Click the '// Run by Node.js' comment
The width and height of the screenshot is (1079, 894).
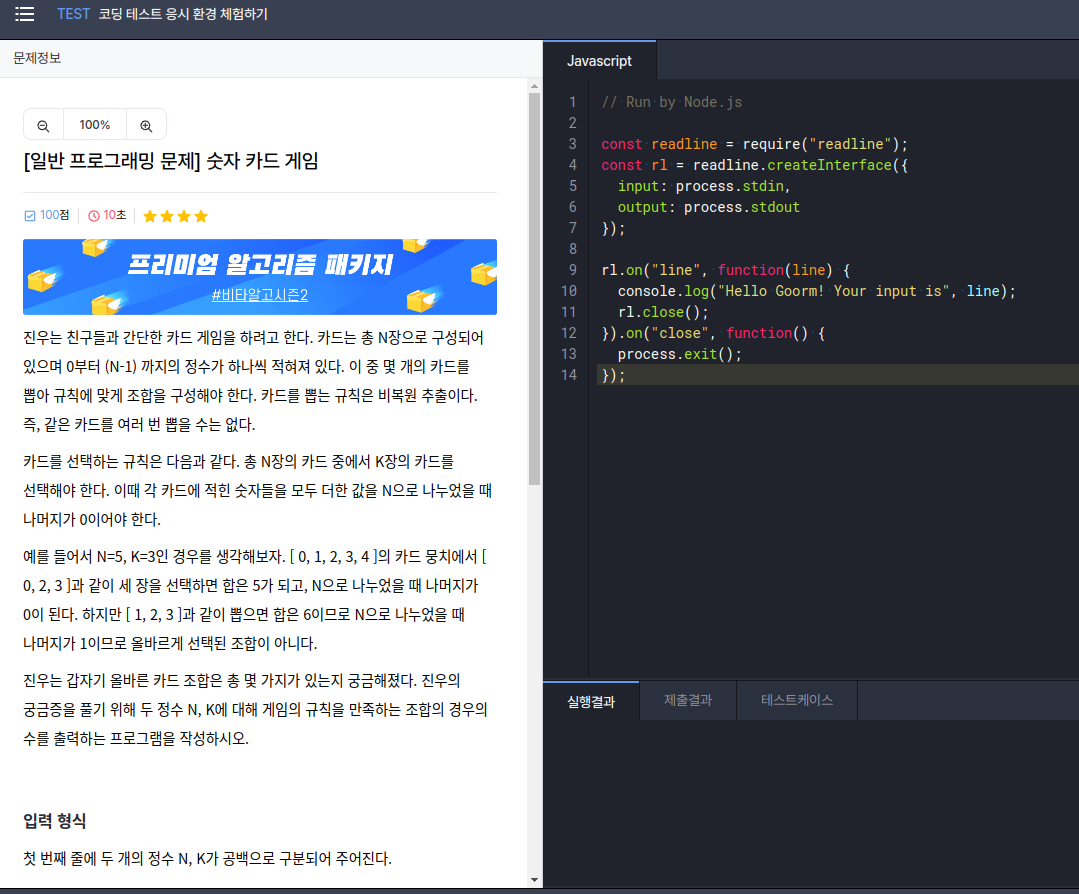tap(672, 103)
